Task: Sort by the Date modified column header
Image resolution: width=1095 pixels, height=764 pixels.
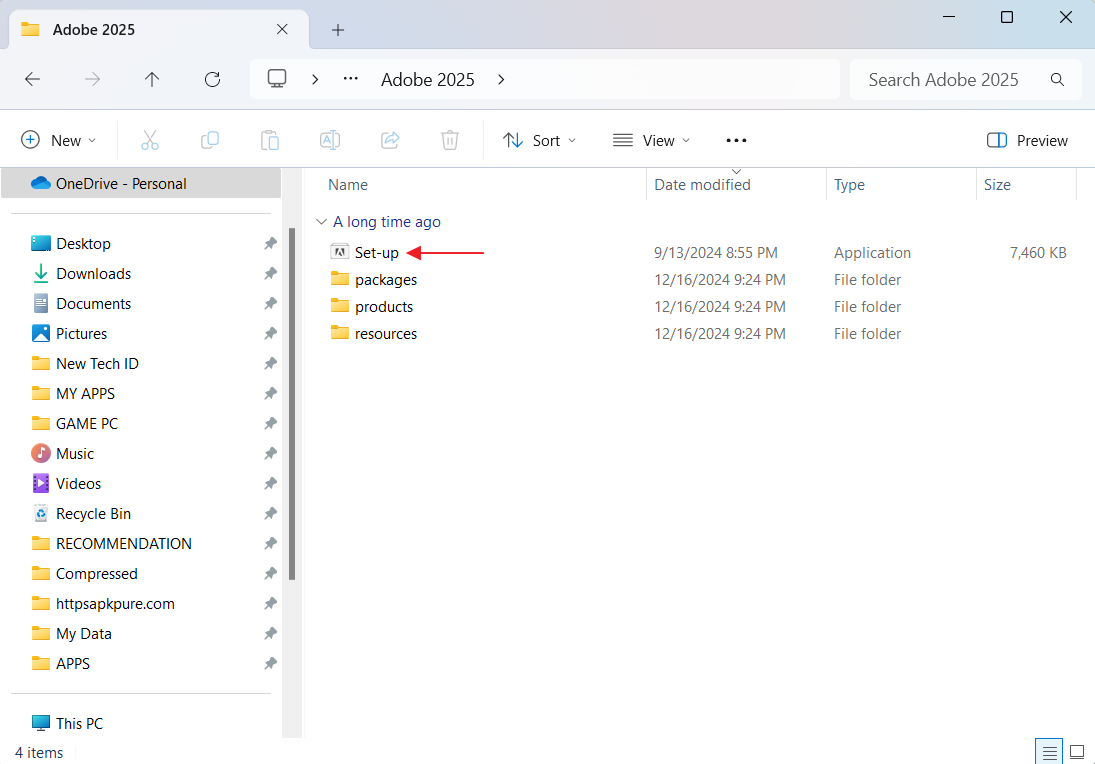Action: click(702, 185)
